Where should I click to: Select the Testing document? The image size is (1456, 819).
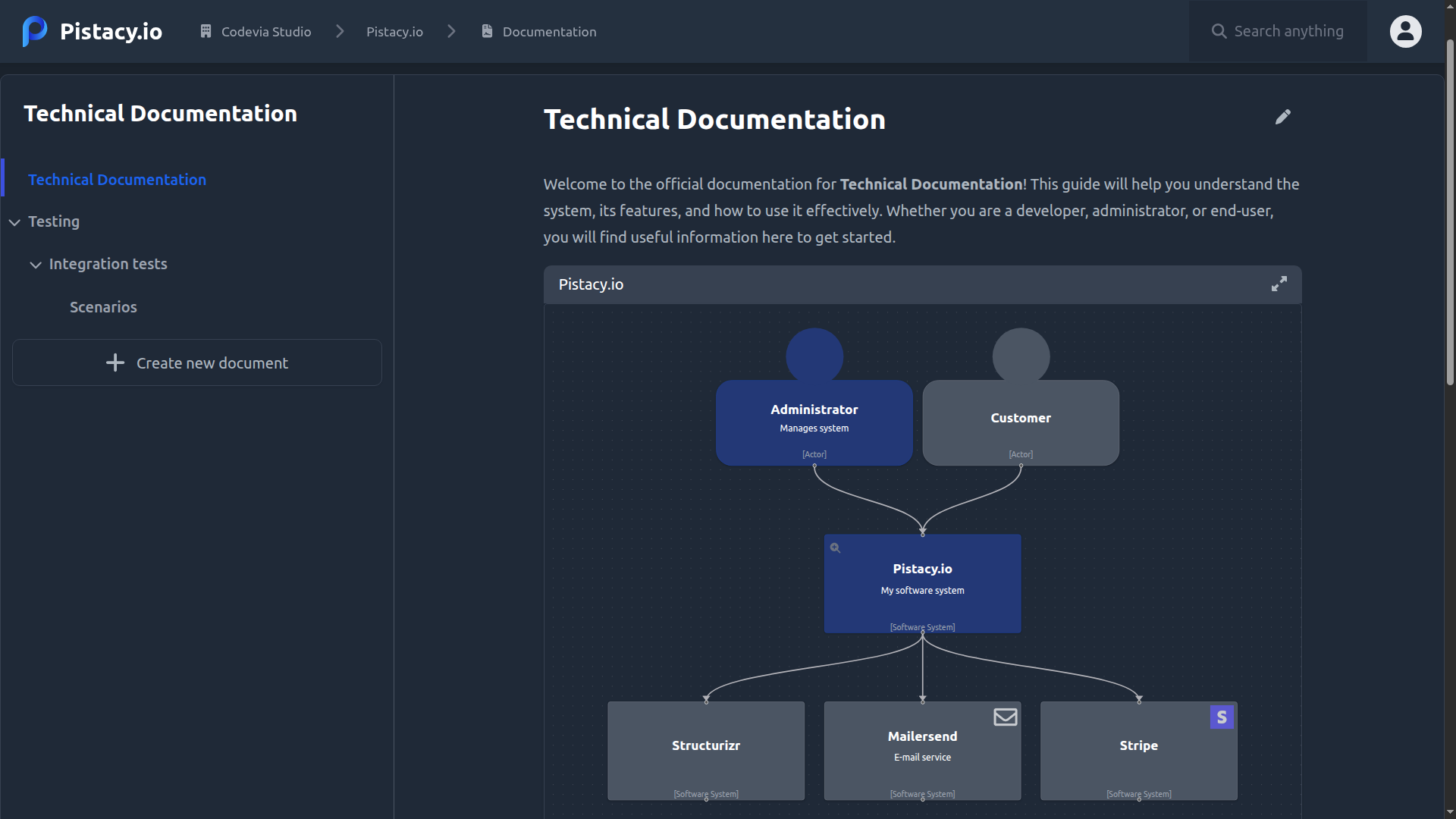[x=54, y=221]
